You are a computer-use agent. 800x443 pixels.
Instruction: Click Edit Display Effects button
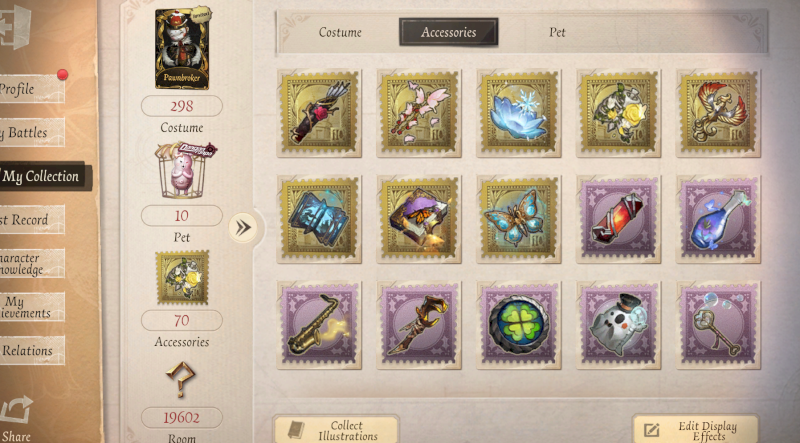click(x=695, y=430)
